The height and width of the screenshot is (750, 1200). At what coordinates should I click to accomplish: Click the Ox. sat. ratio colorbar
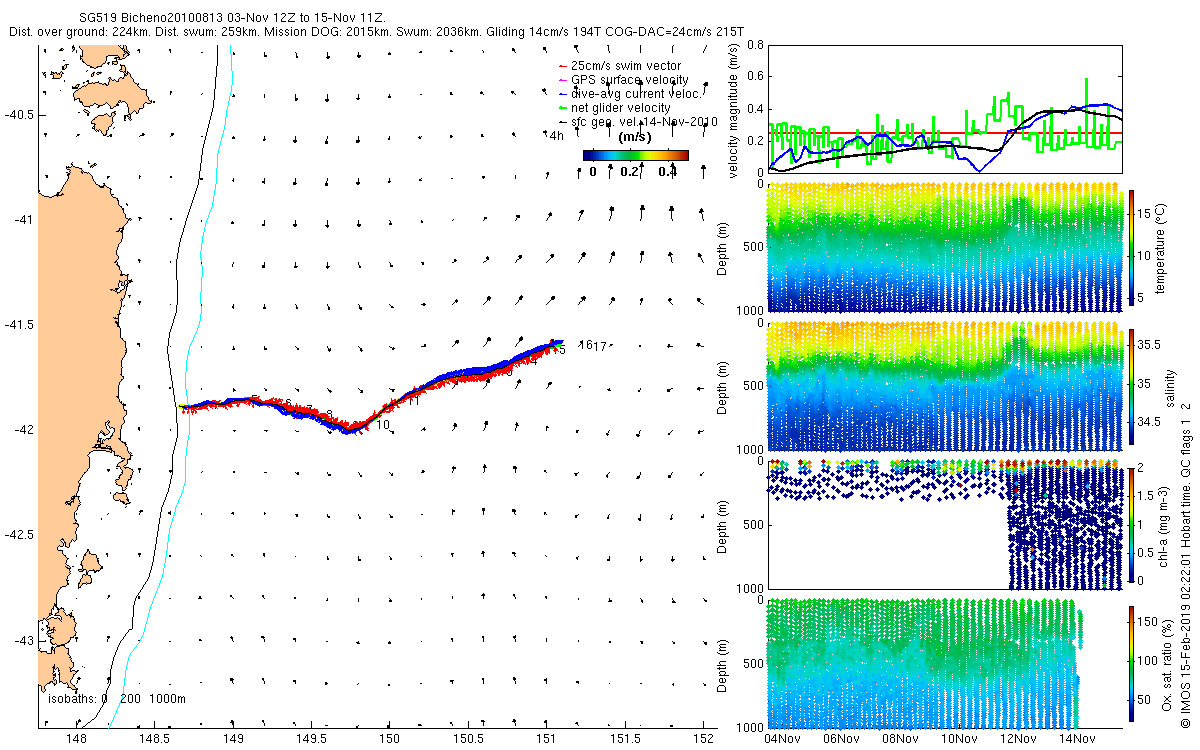pos(1132,663)
